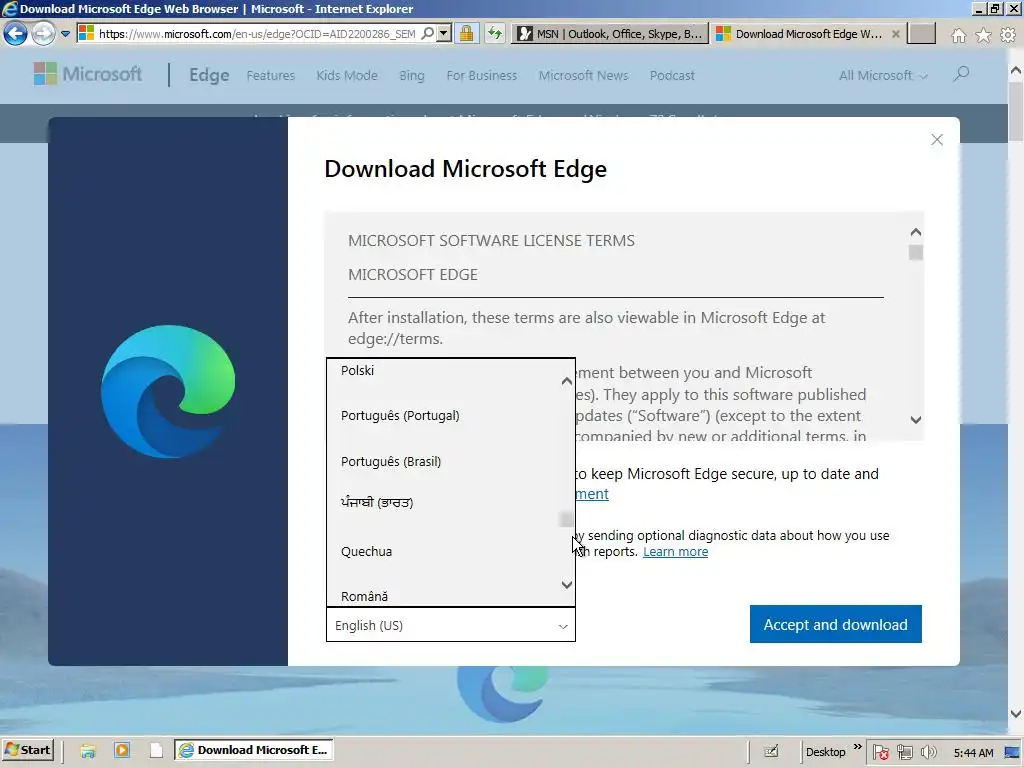Viewport: 1024px width, 768px height.
Task: Open the Kids Mode navigation item
Action: coord(347,76)
